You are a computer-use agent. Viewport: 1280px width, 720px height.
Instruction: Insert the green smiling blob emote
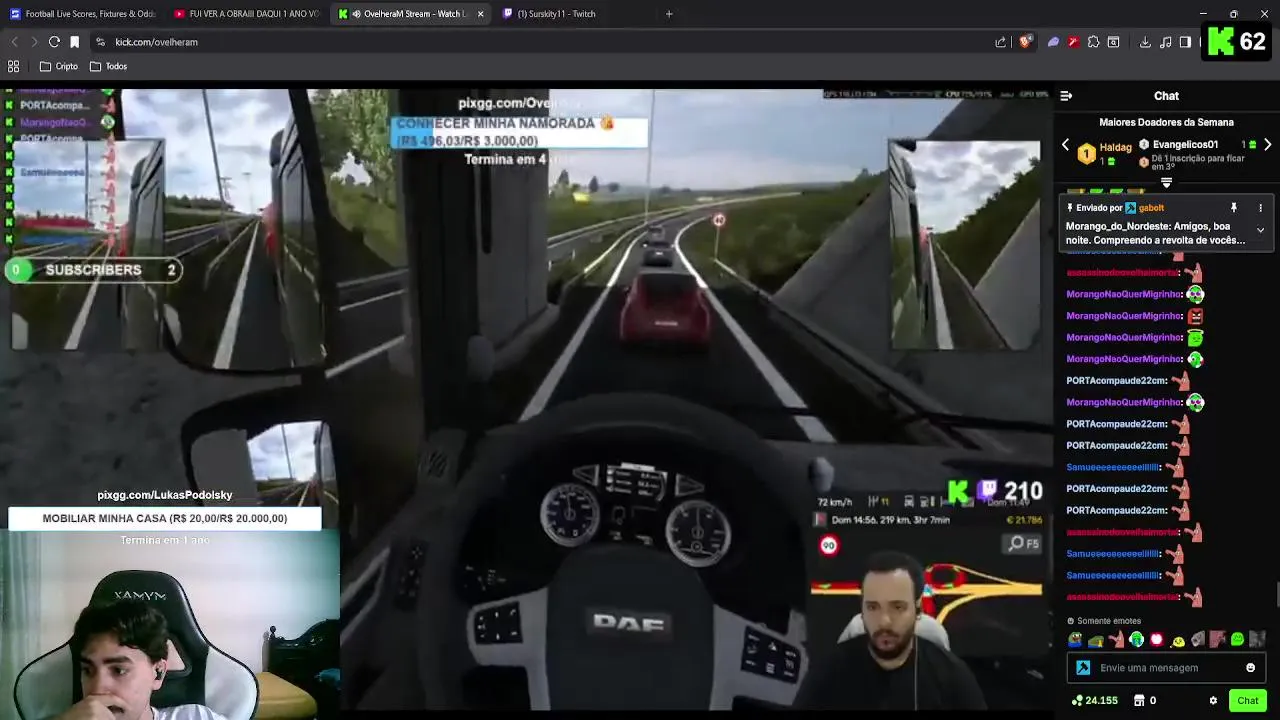coord(1238,640)
